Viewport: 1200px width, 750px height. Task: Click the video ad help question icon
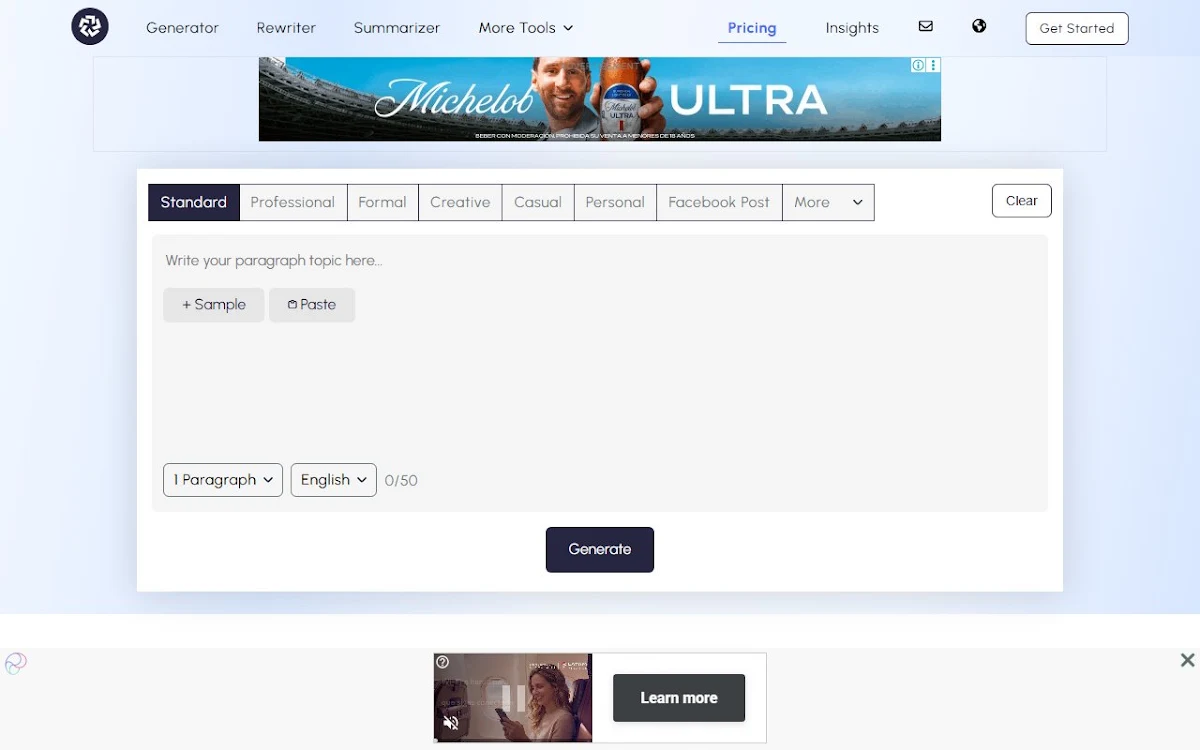[443, 662]
